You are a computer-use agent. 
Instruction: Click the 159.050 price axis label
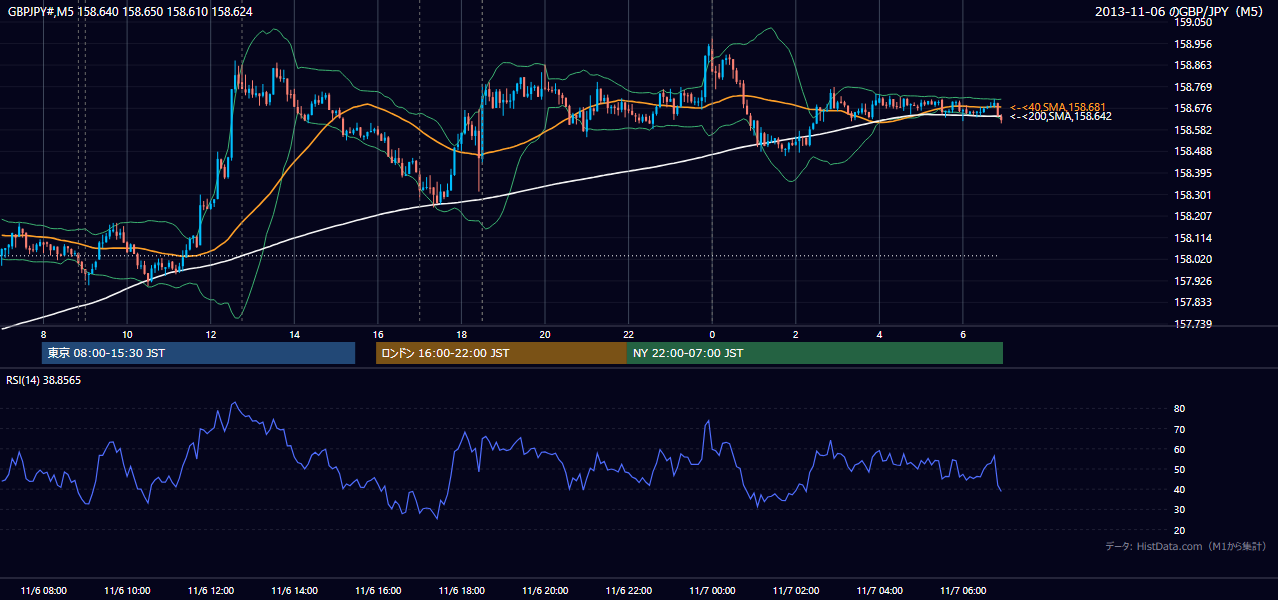point(1193,23)
